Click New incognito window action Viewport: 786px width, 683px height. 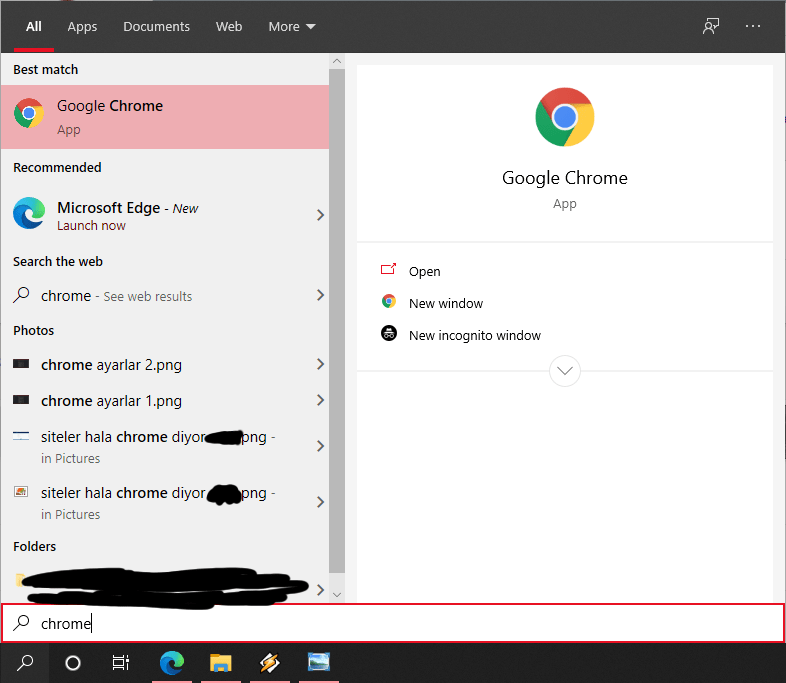coord(474,335)
